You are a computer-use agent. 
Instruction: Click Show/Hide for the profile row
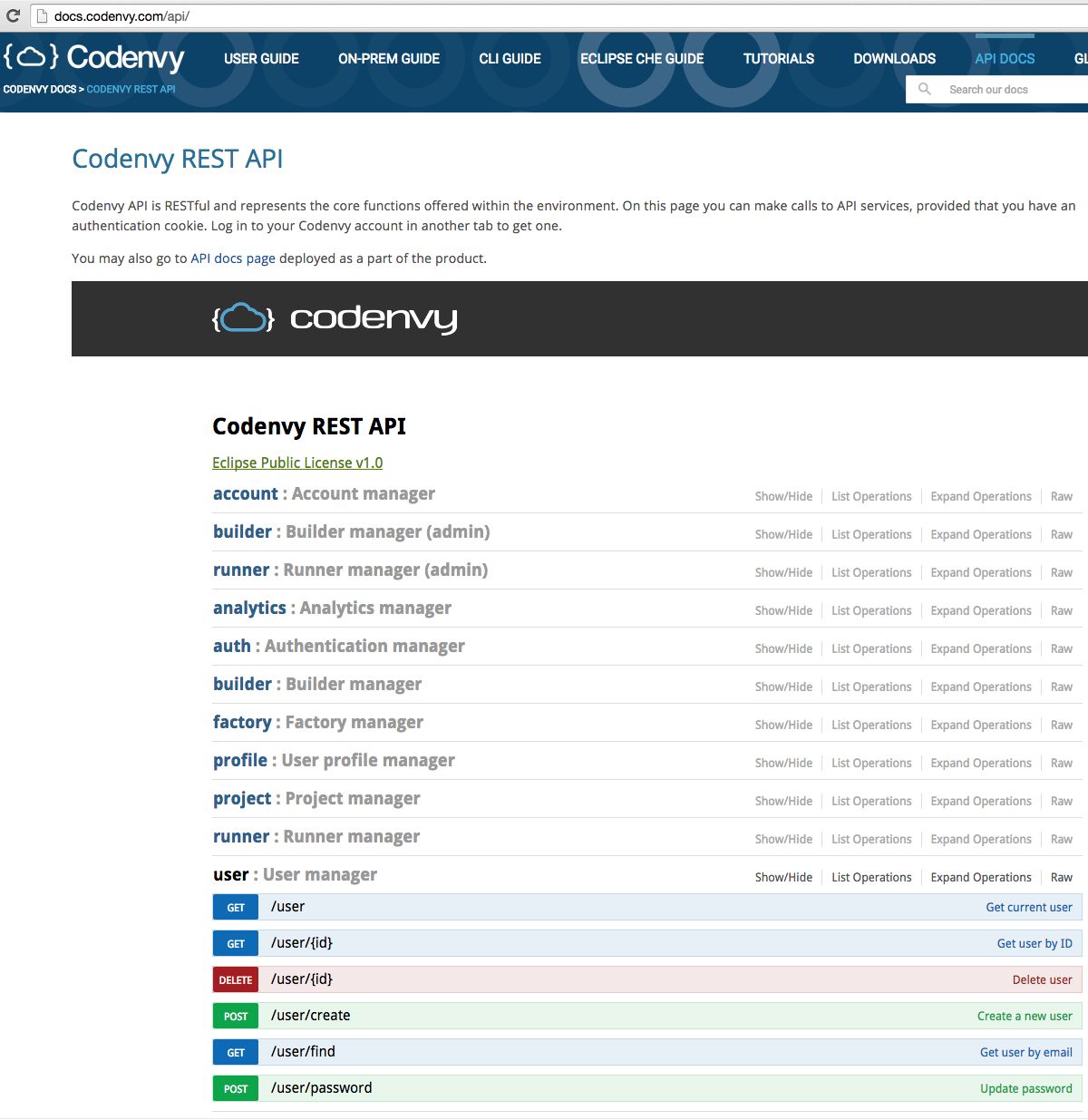783,763
